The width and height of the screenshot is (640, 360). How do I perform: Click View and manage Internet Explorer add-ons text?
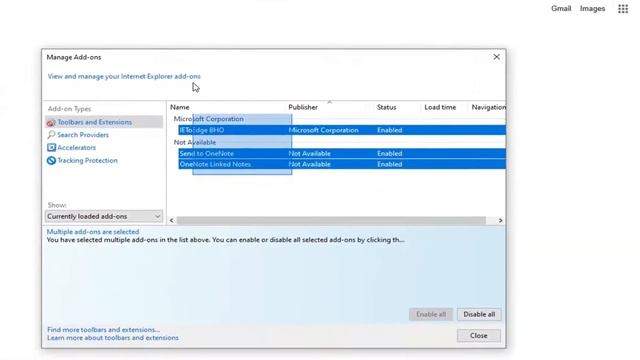coord(124,76)
